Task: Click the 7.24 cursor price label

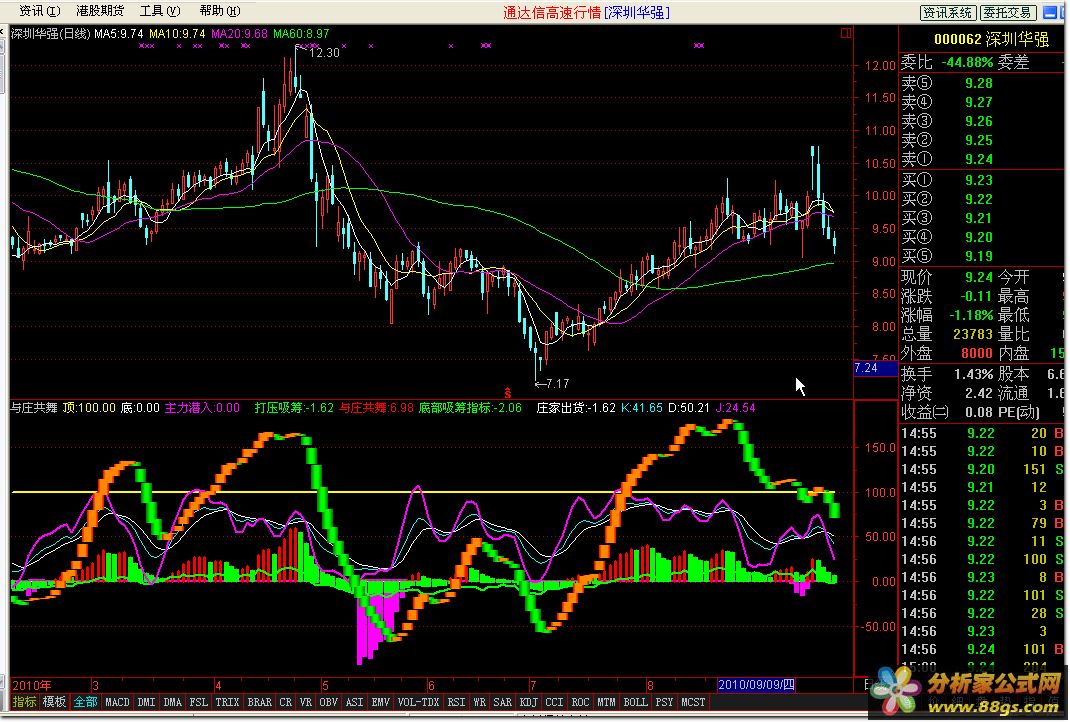Action: (x=876, y=369)
